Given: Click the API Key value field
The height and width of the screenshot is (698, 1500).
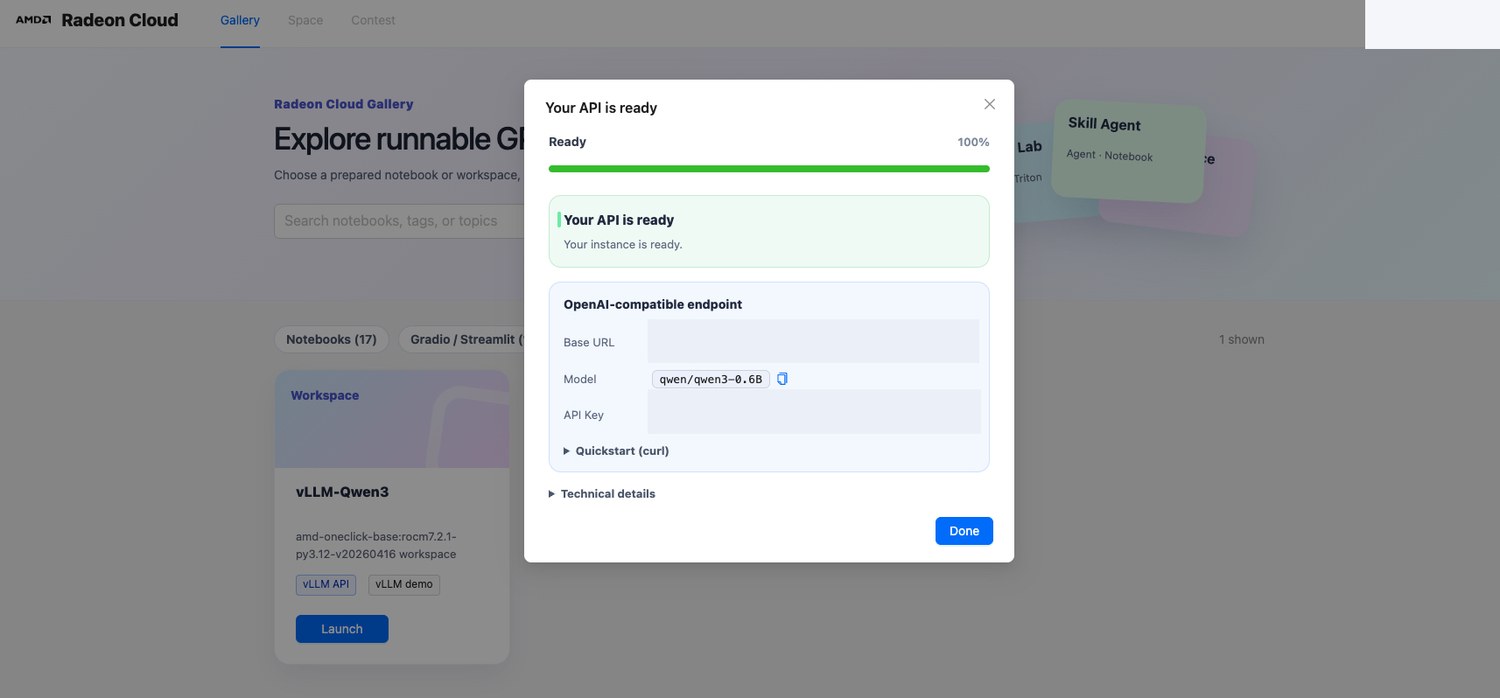Looking at the screenshot, I should click(x=814, y=412).
